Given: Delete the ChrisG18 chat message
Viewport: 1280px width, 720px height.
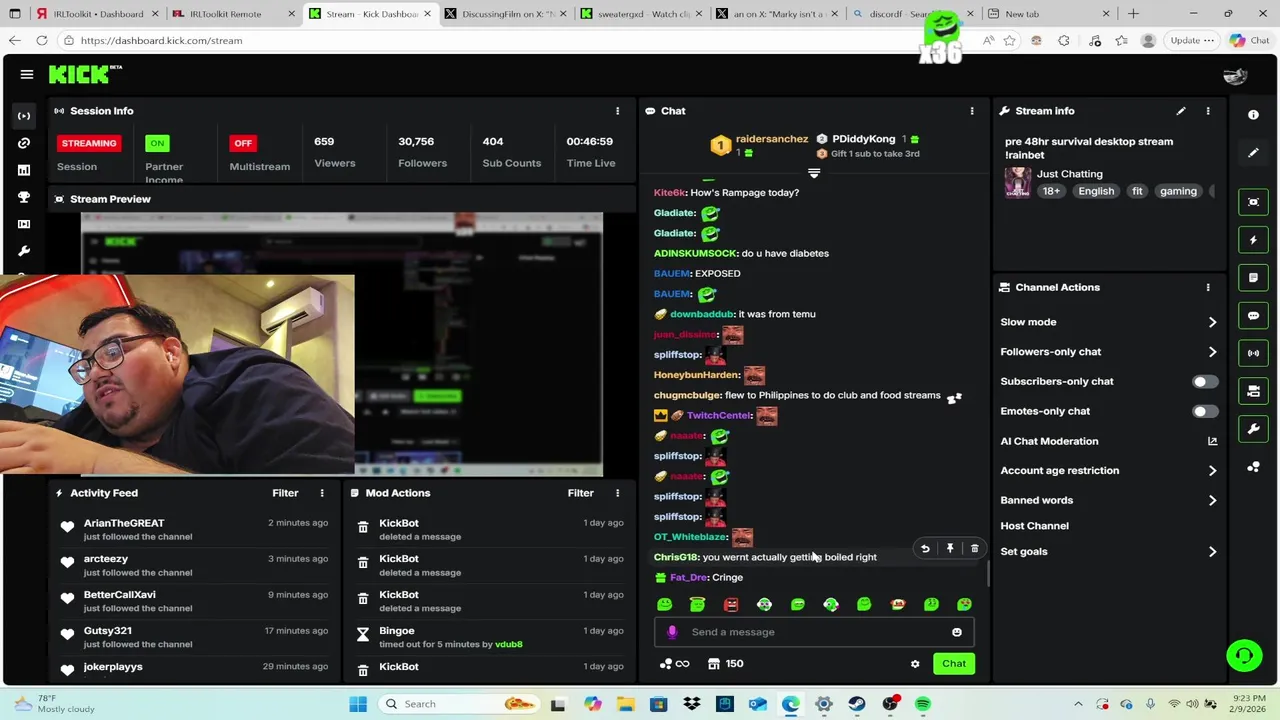Looking at the screenshot, I should [x=975, y=548].
